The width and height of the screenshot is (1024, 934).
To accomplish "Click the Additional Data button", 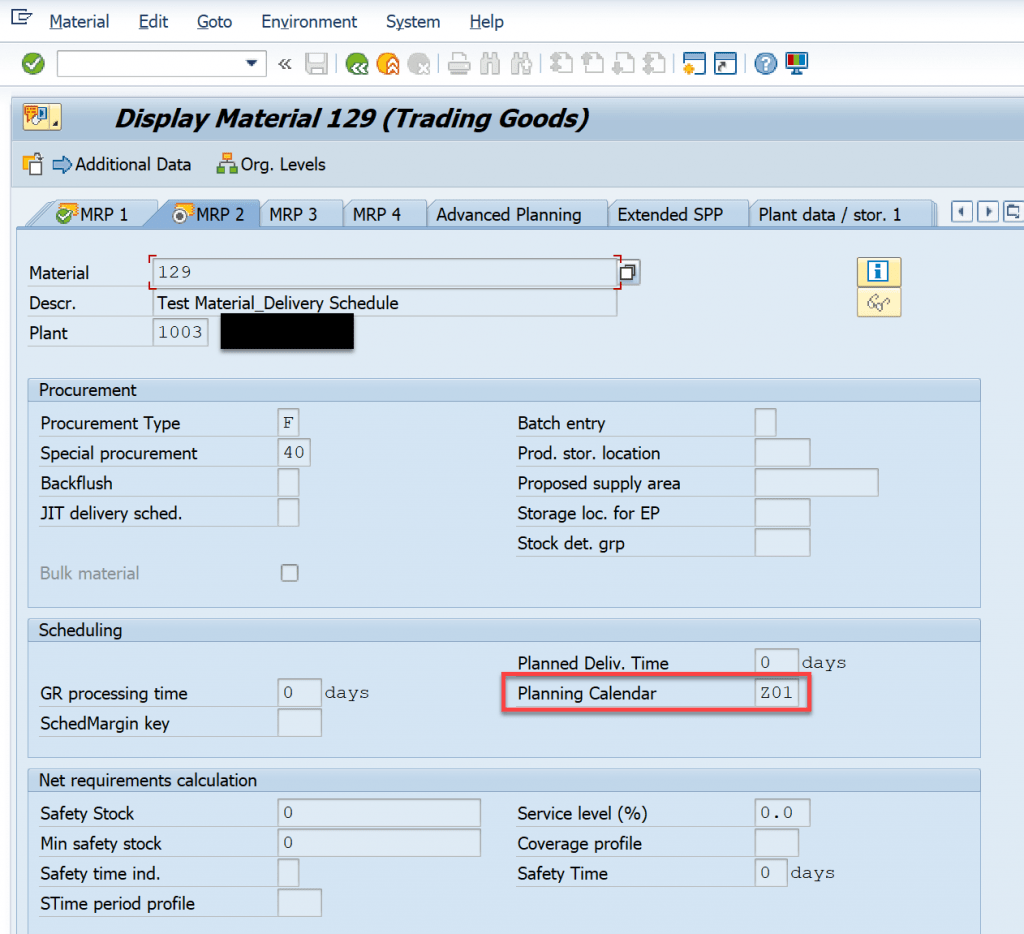I will pyautogui.click(x=121, y=165).
